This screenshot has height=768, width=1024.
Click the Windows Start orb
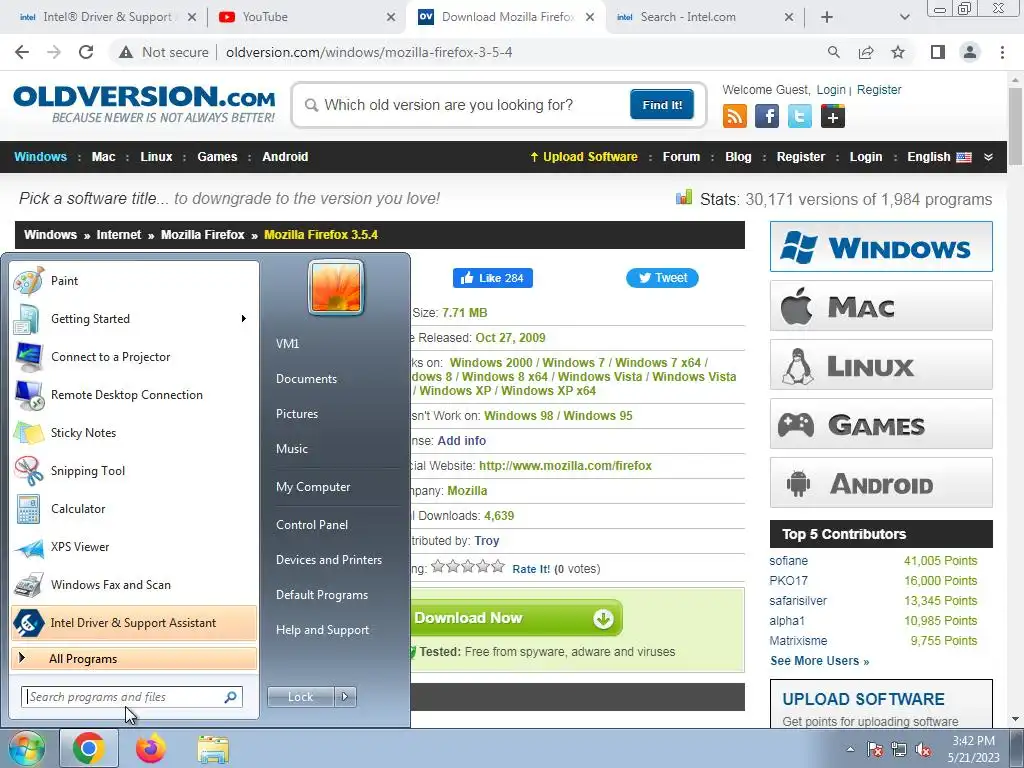pyautogui.click(x=26, y=749)
